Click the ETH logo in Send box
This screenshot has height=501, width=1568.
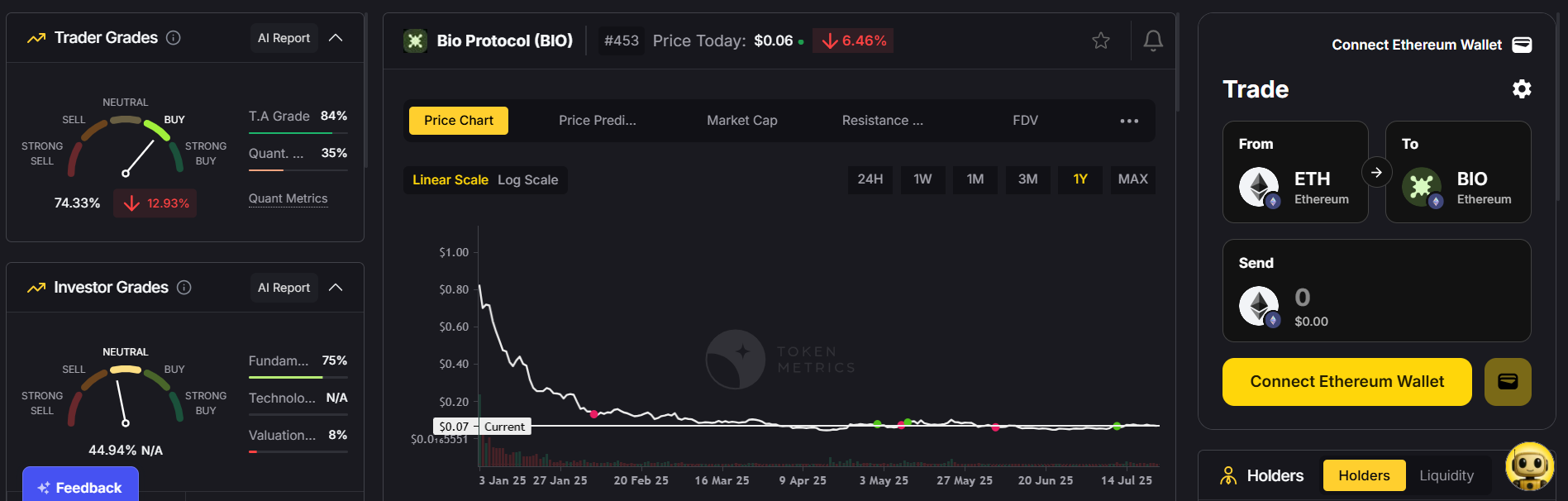pyautogui.click(x=1260, y=307)
